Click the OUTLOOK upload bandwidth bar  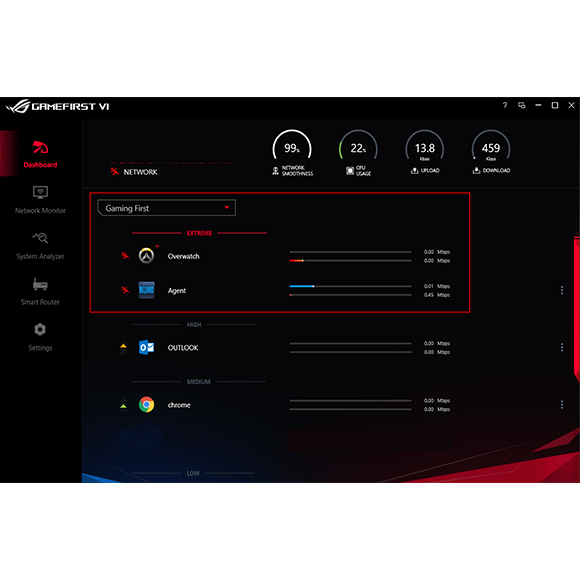tap(350, 344)
